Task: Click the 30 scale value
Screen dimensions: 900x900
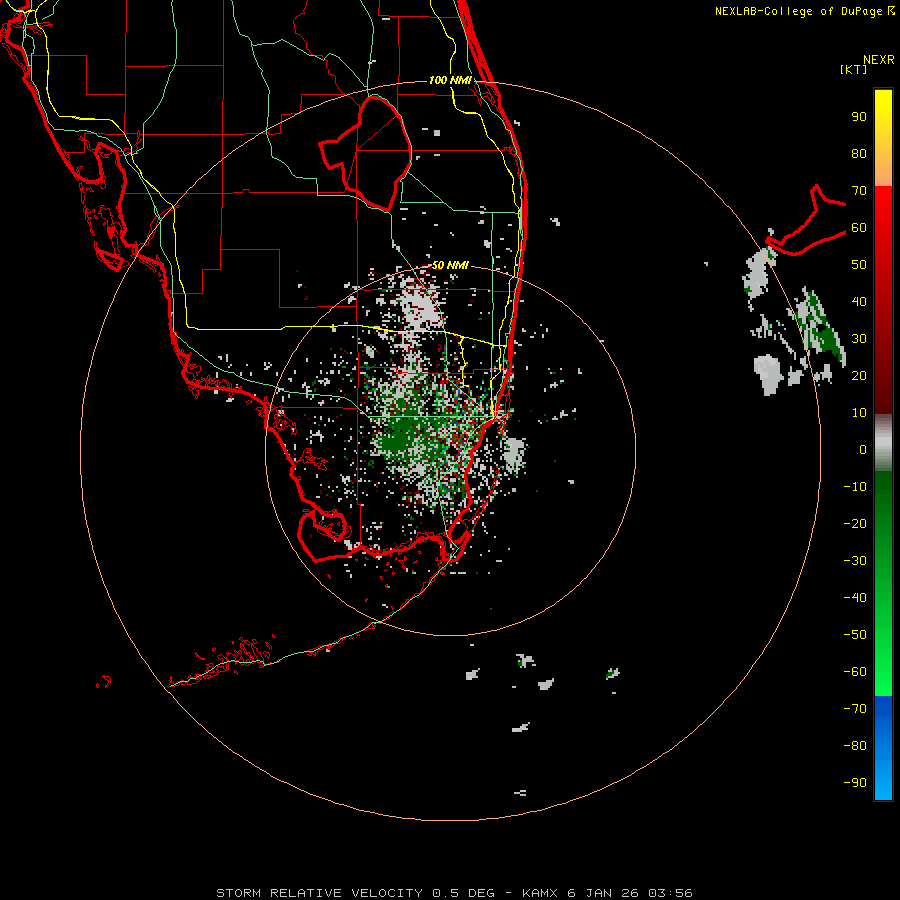Action: coord(859,339)
